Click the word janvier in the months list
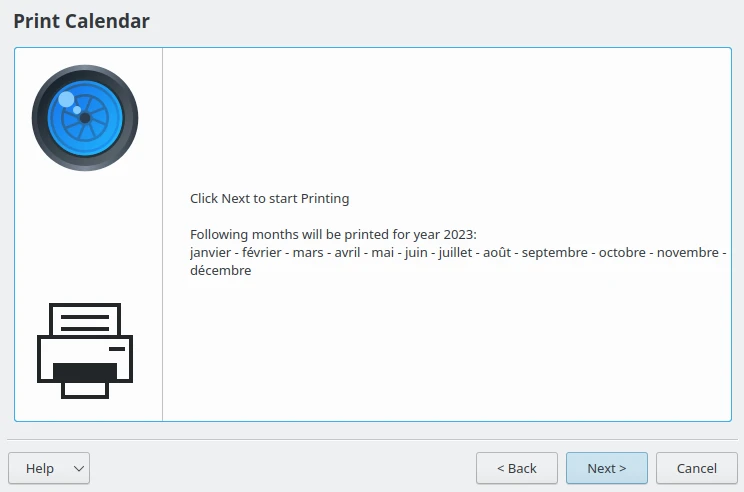Viewport: 744px width, 492px height. [x=208, y=252]
